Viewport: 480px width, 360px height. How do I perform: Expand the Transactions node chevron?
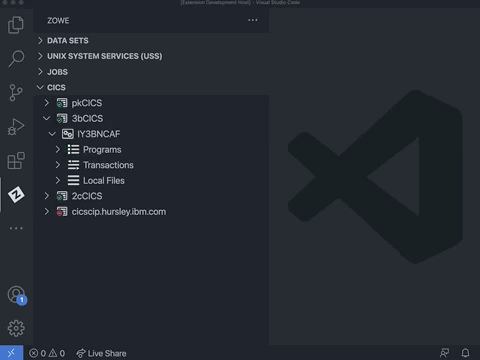[58, 165]
